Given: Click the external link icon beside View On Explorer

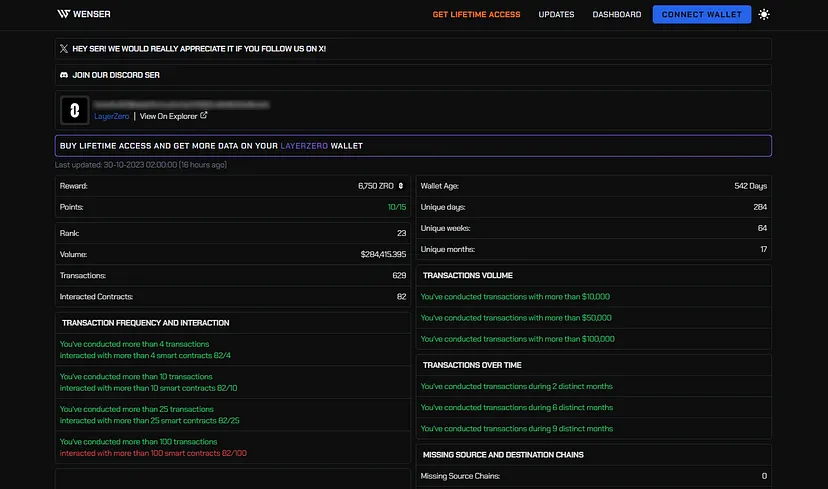Looking at the screenshot, I should (204, 116).
